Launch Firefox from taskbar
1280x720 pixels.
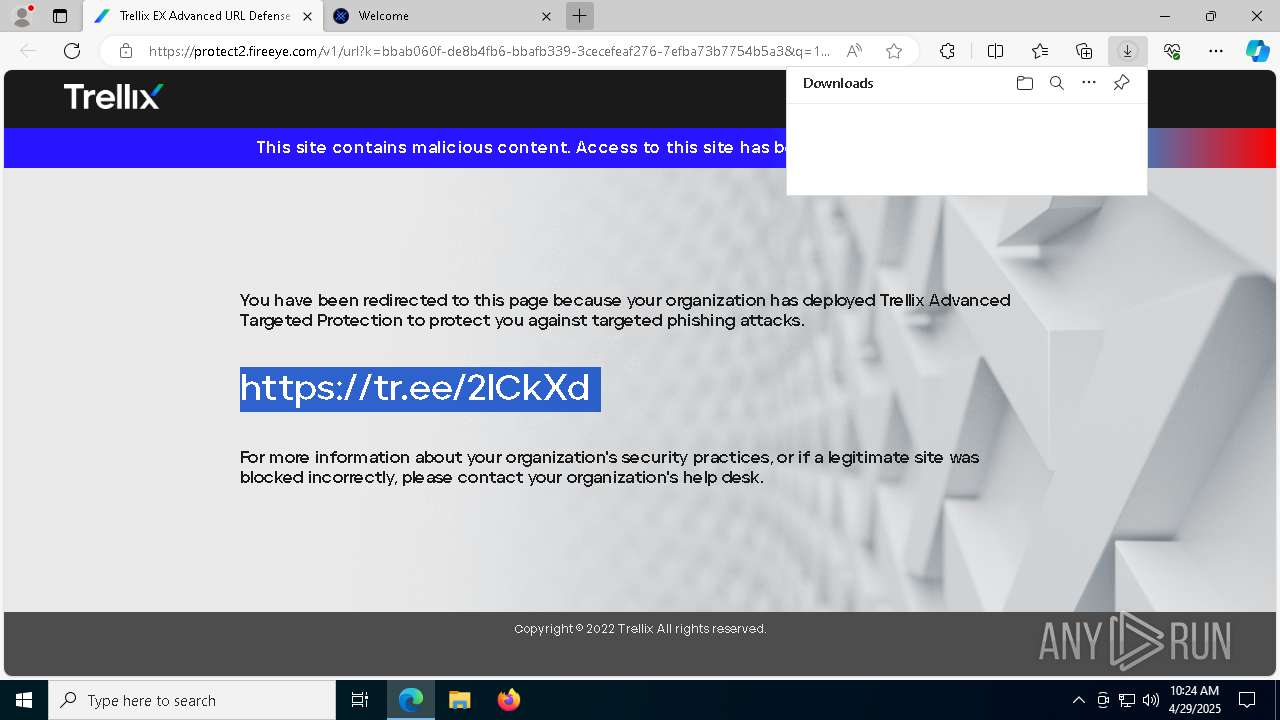(508, 700)
